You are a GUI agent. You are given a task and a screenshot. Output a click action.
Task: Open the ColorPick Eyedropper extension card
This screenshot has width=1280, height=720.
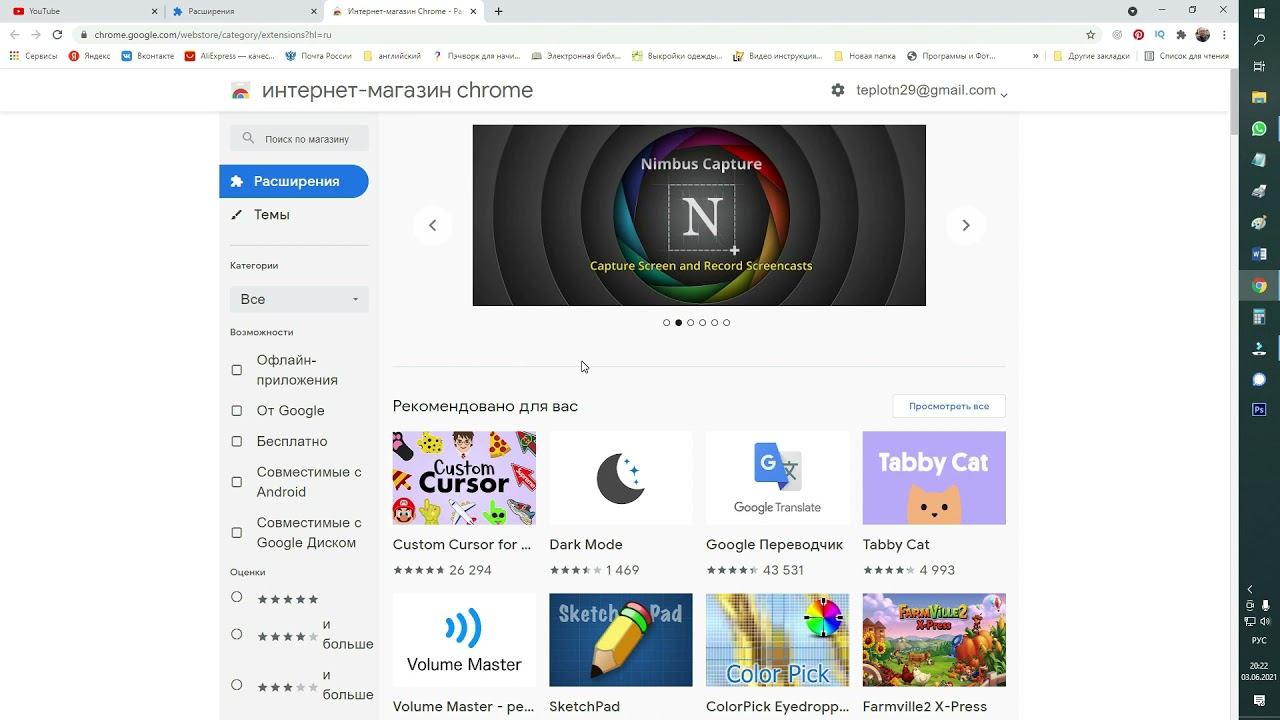click(777, 655)
